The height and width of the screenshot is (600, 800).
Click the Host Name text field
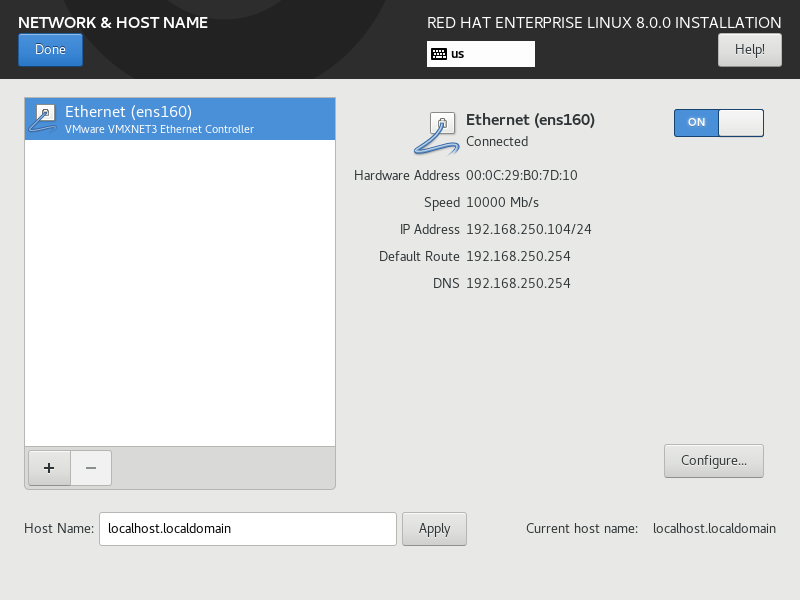[247, 529]
